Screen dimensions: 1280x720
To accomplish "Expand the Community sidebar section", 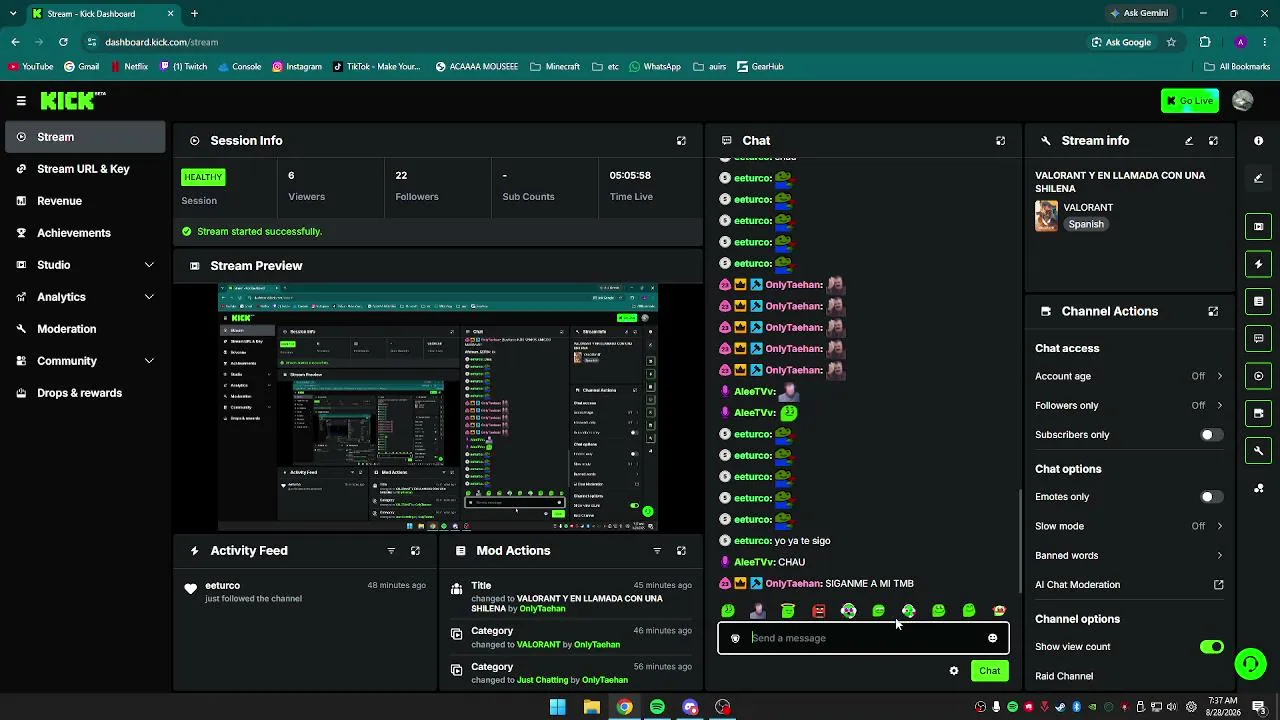I will tap(85, 361).
